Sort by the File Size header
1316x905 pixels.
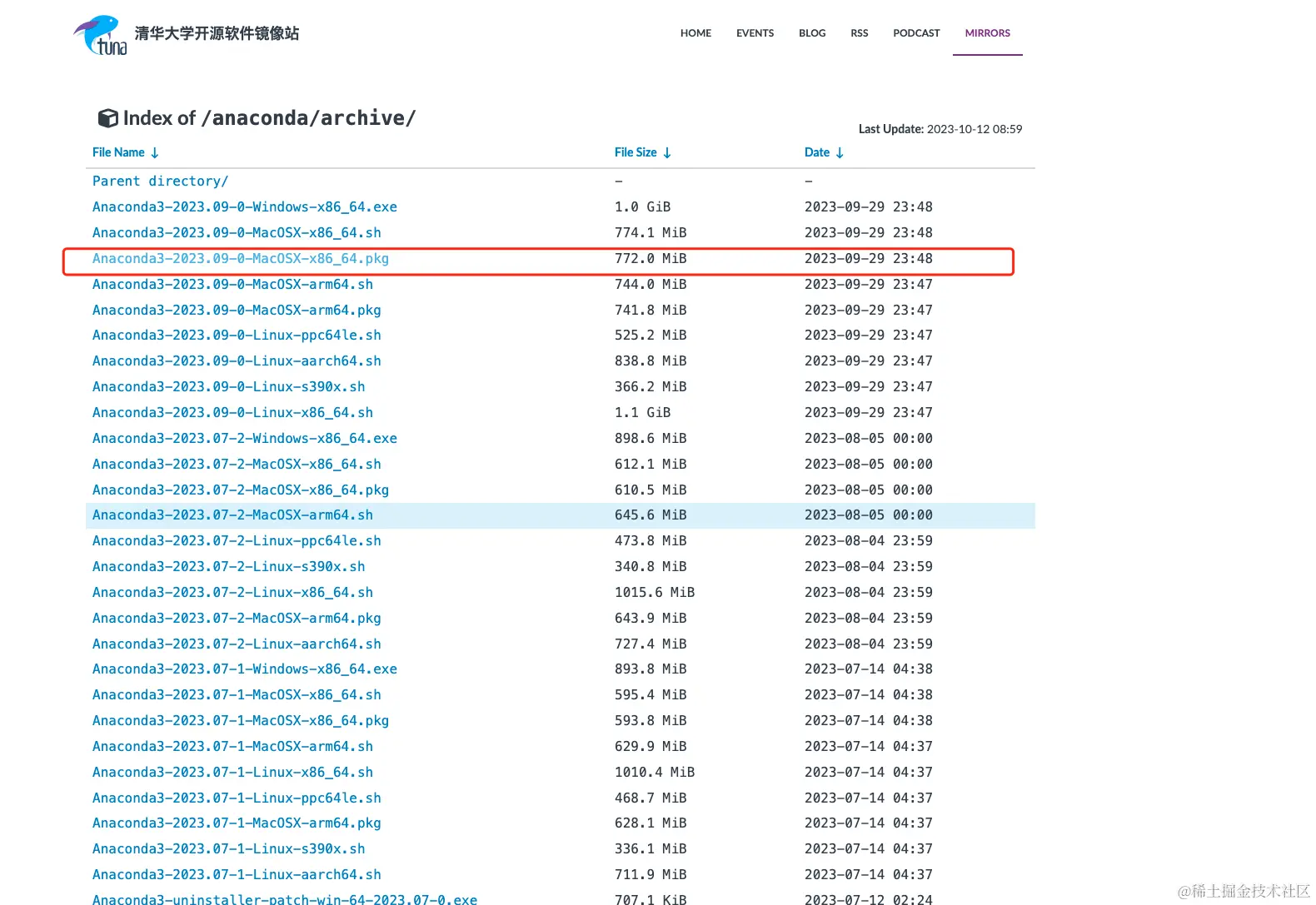pos(636,152)
